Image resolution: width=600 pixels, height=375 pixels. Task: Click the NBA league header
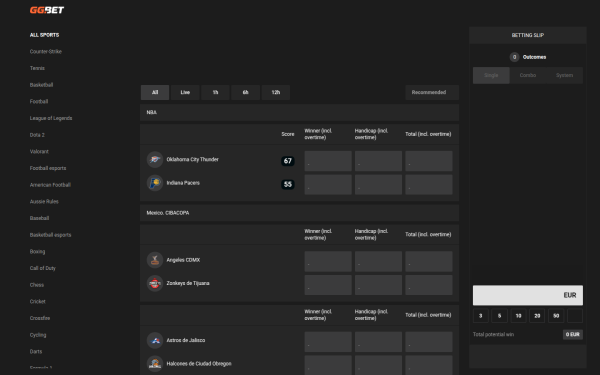coord(299,112)
